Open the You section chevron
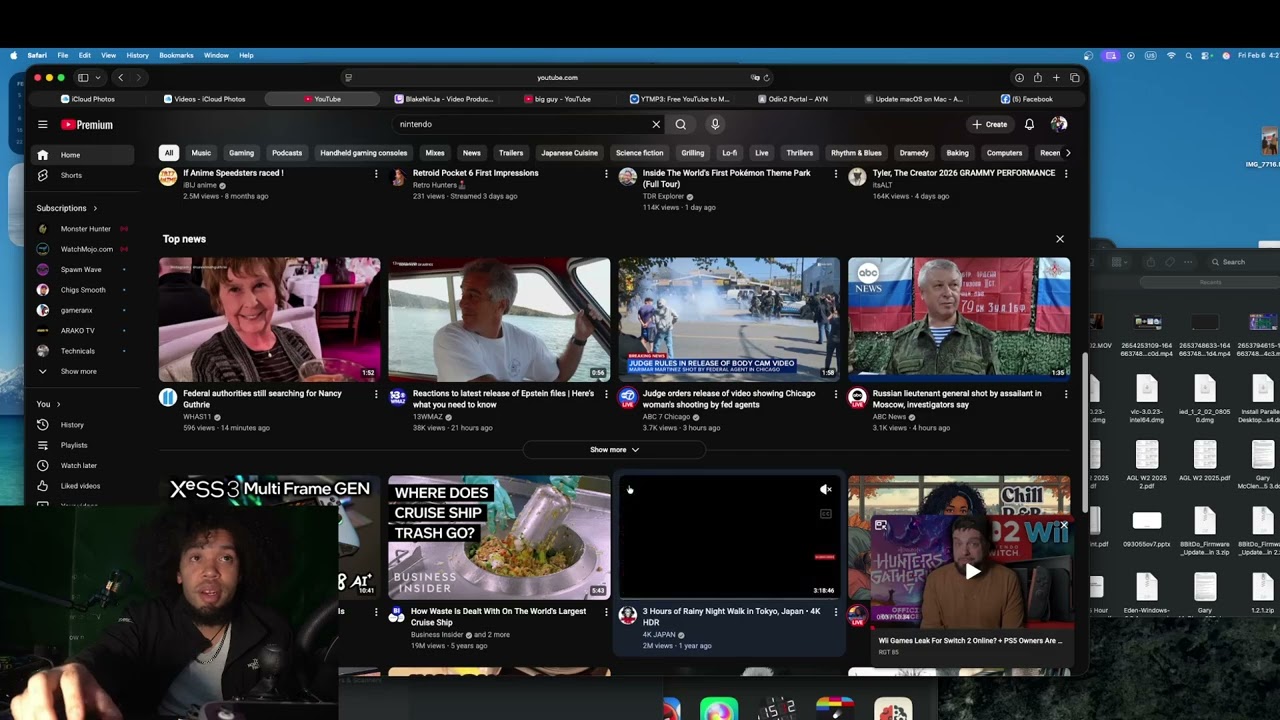 click(x=58, y=404)
